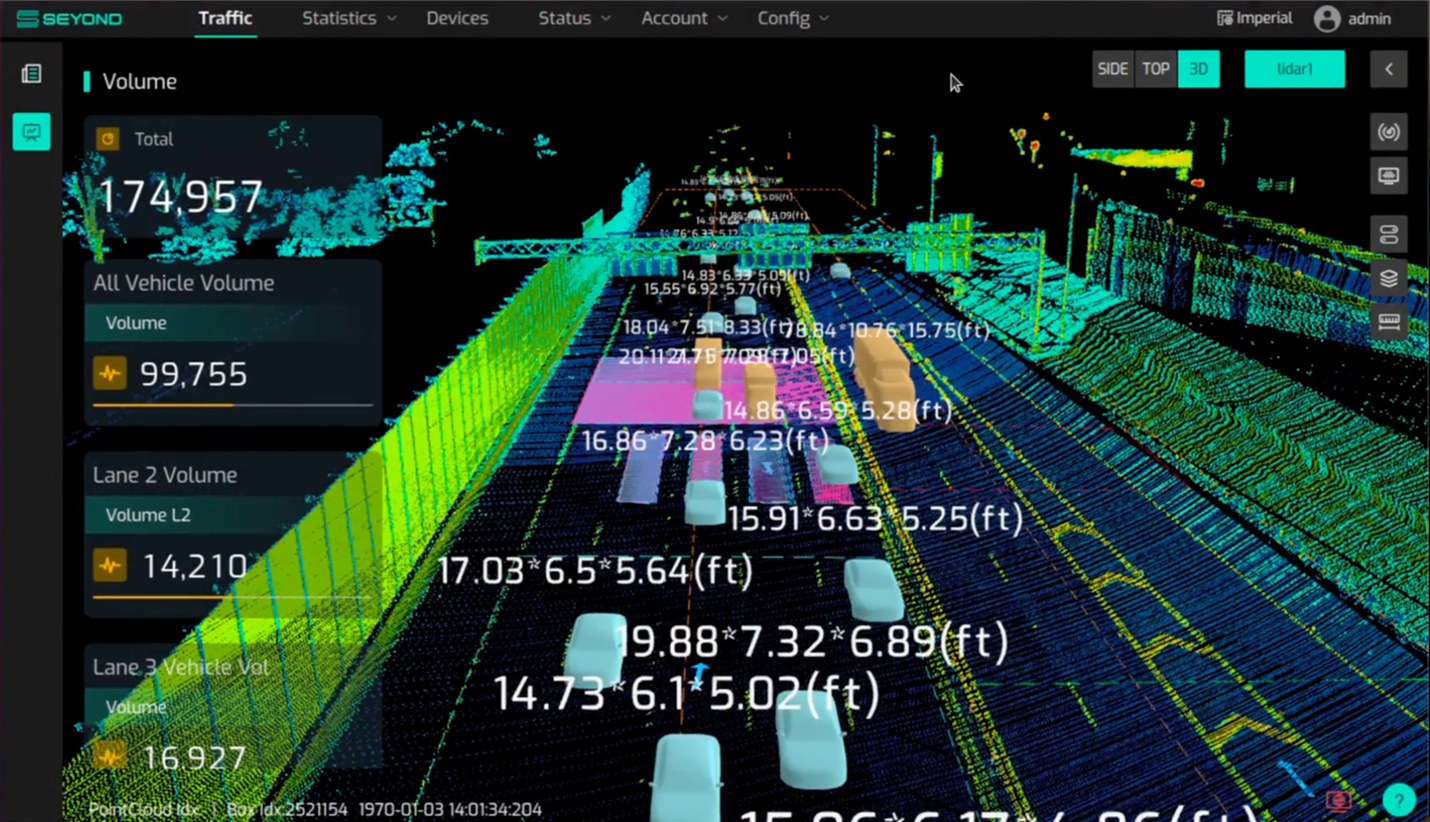Click the Lane 3 Vehicle Vol title
Screen dimensions: 1430x822
[181, 667]
